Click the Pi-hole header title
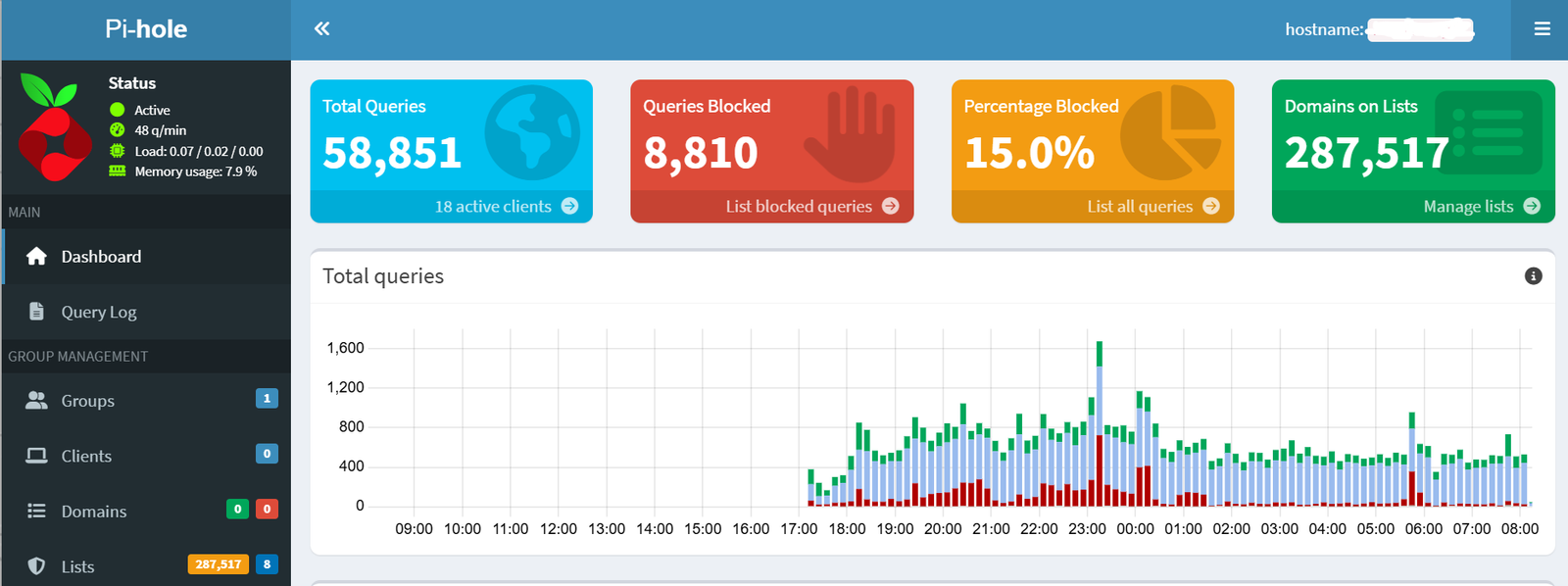 point(146,29)
